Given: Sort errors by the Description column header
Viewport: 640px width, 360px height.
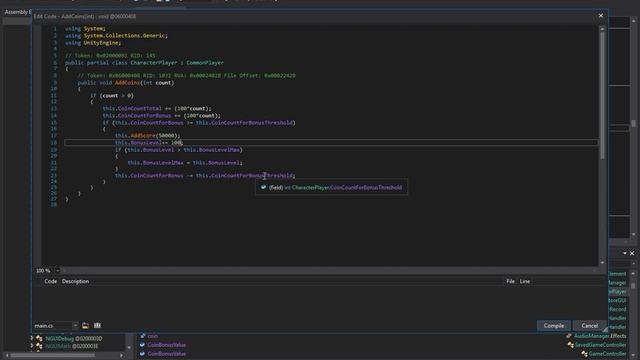Looking at the screenshot, I should 76,281.
